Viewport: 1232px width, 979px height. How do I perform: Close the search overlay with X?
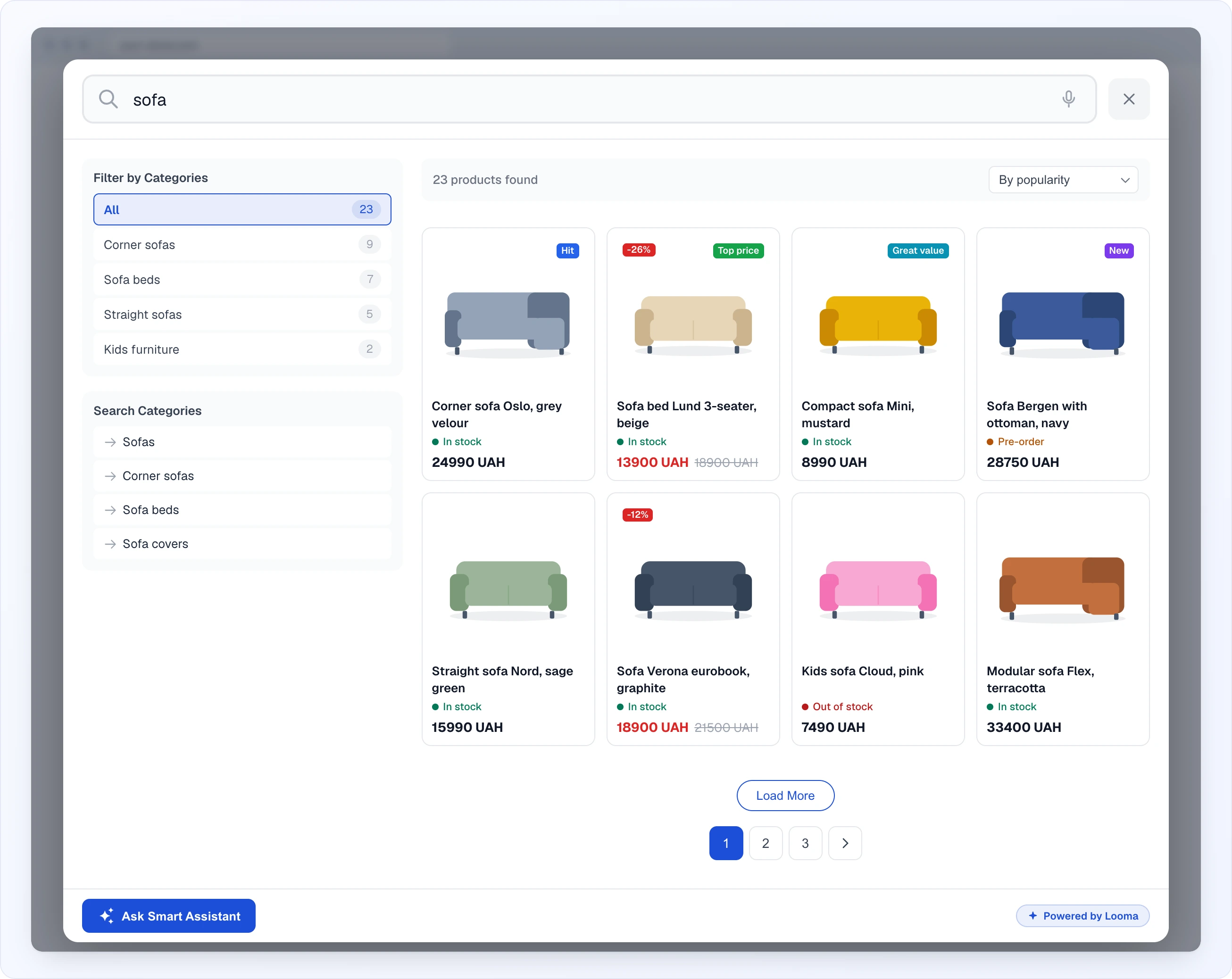[x=1129, y=99]
